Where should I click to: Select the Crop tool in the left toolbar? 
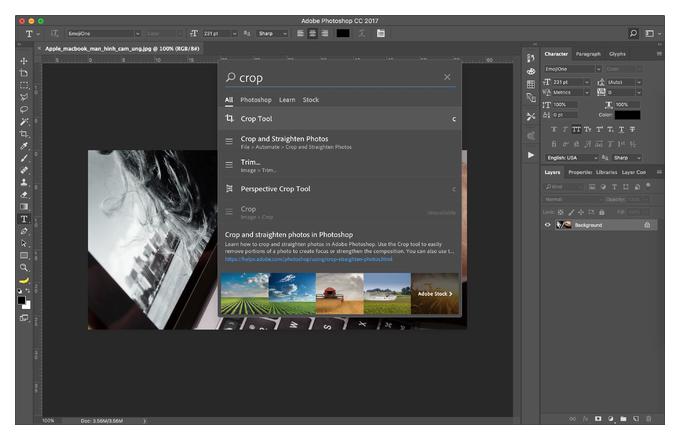(24, 134)
